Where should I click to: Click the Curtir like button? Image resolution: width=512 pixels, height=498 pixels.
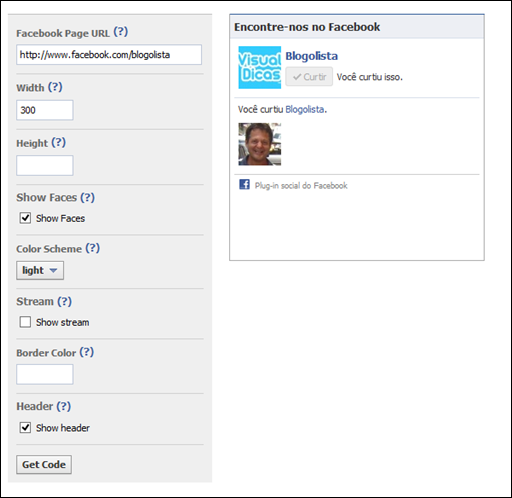309,77
